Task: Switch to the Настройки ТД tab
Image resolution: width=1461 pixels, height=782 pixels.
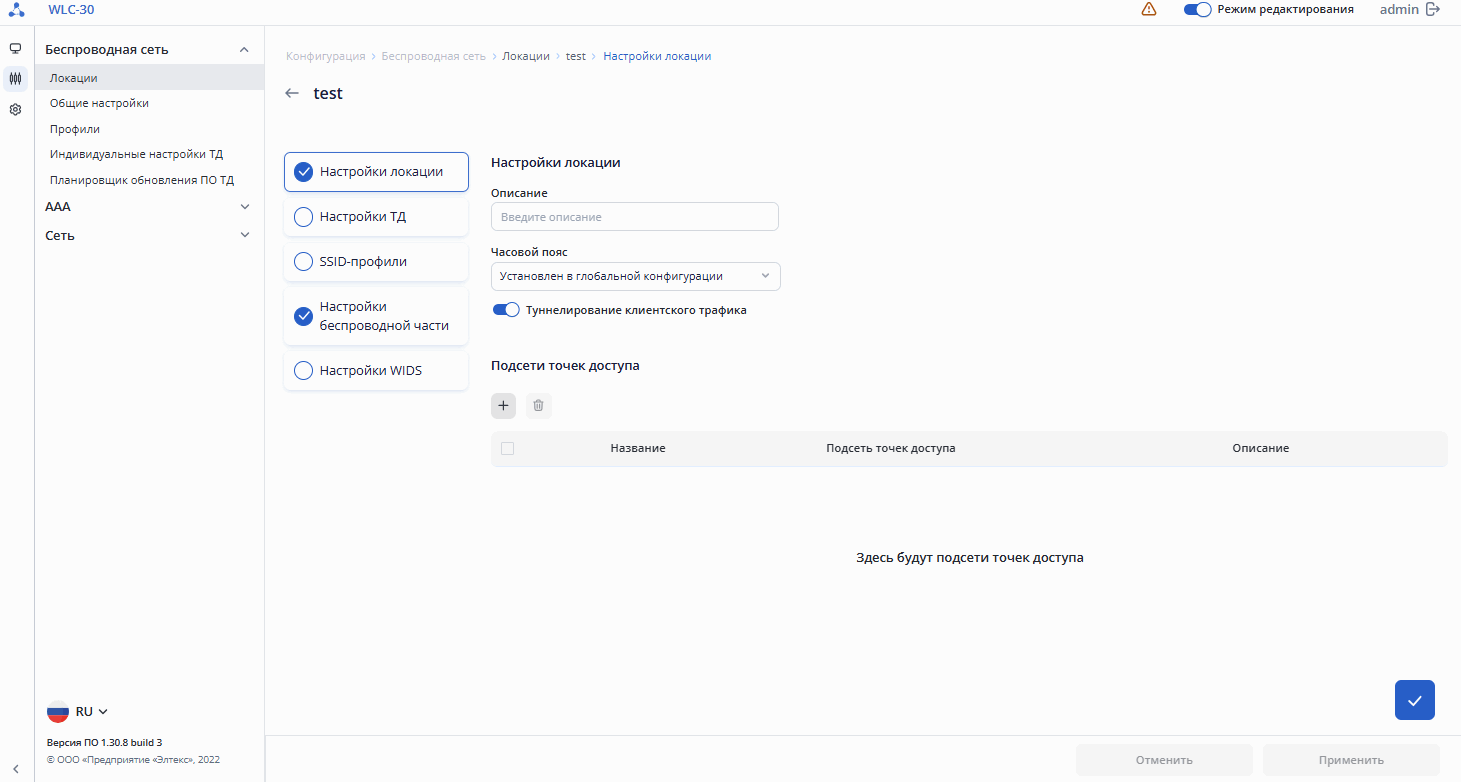Action: [x=376, y=217]
